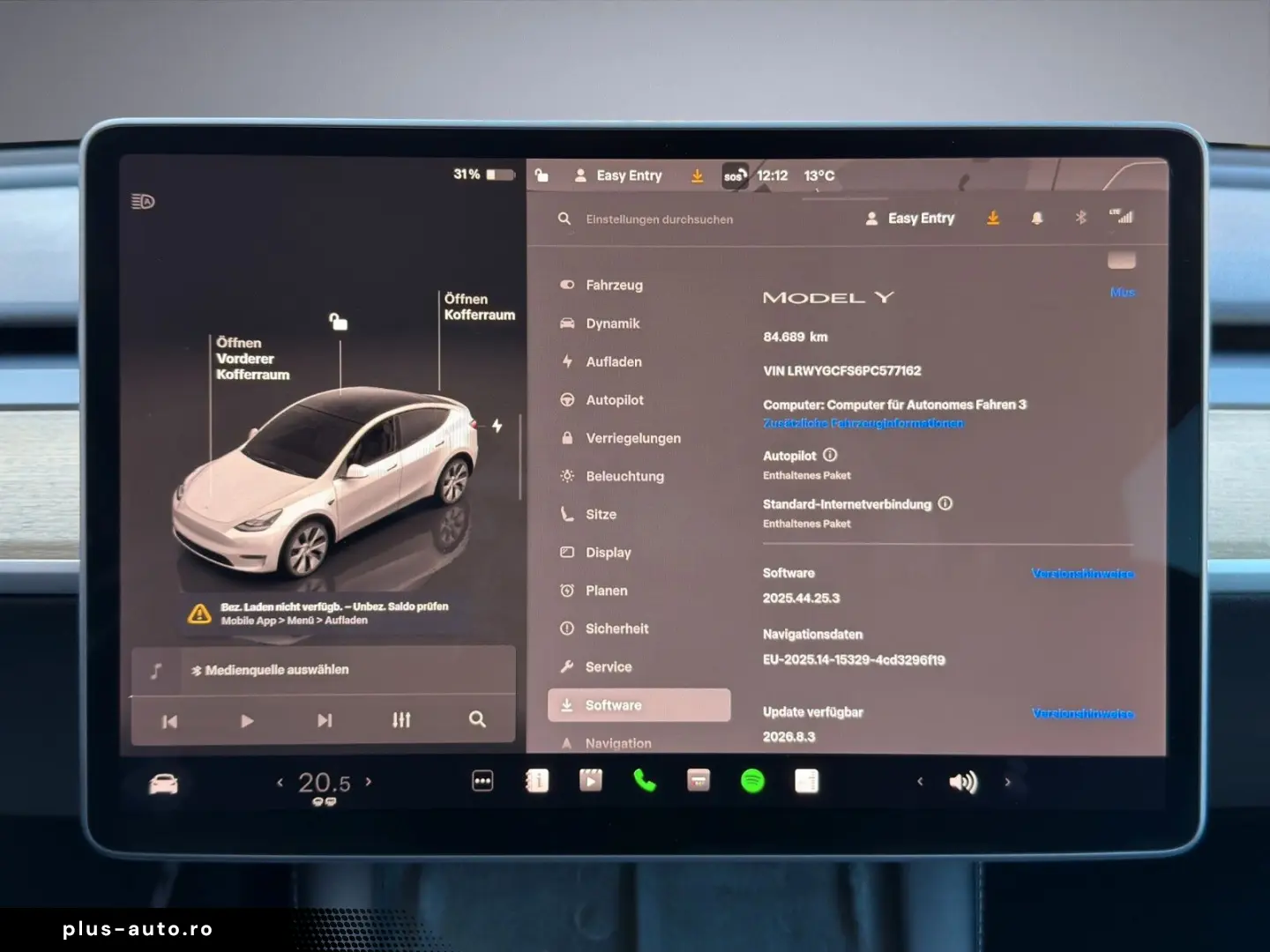Viewport: 1270px width, 952px height.
Task: Toggle the headlights indicator icon
Action: 143,202
